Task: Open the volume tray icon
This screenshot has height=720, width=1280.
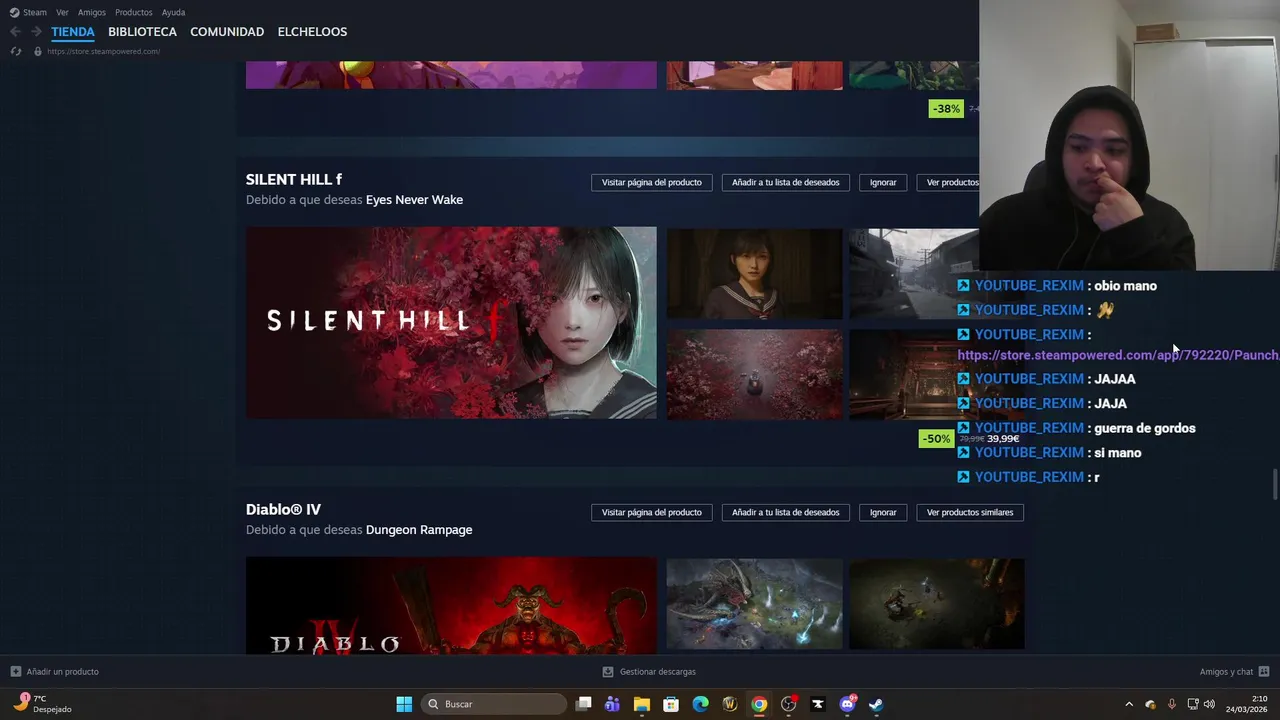Action: coord(1210,704)
